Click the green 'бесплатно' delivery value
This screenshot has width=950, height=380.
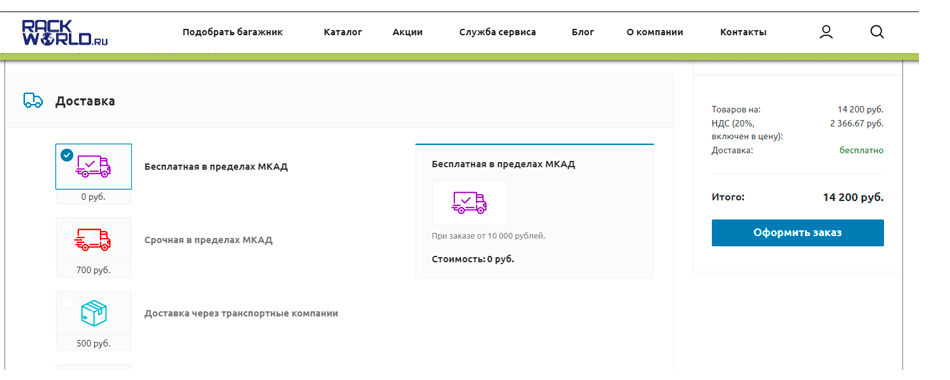862,150
